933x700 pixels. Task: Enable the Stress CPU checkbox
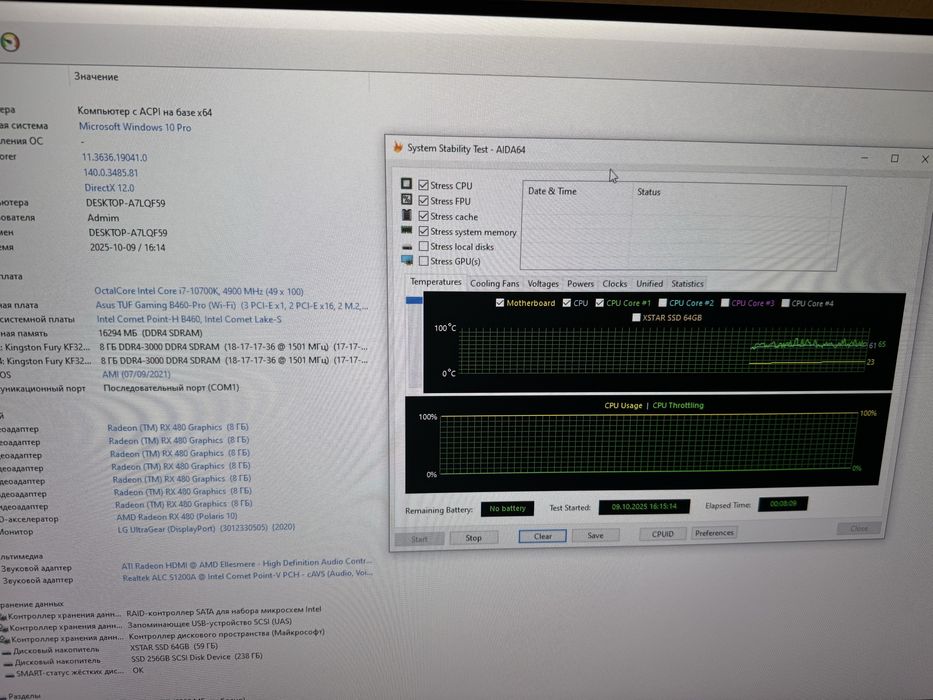pos(424,185)
